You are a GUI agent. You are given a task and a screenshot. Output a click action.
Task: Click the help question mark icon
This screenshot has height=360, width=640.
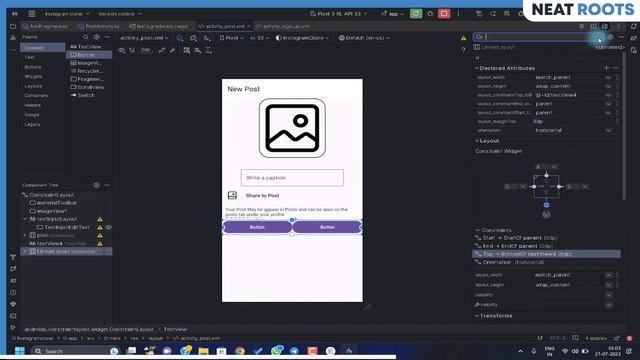point(463,50)
